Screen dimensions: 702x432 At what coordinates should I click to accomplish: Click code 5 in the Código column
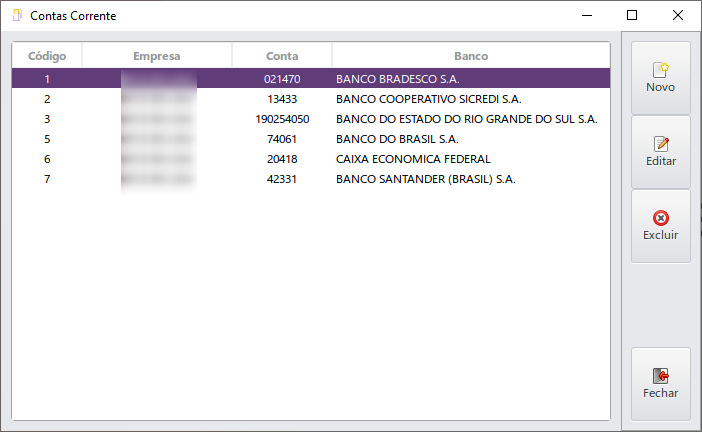click(47, 139)
